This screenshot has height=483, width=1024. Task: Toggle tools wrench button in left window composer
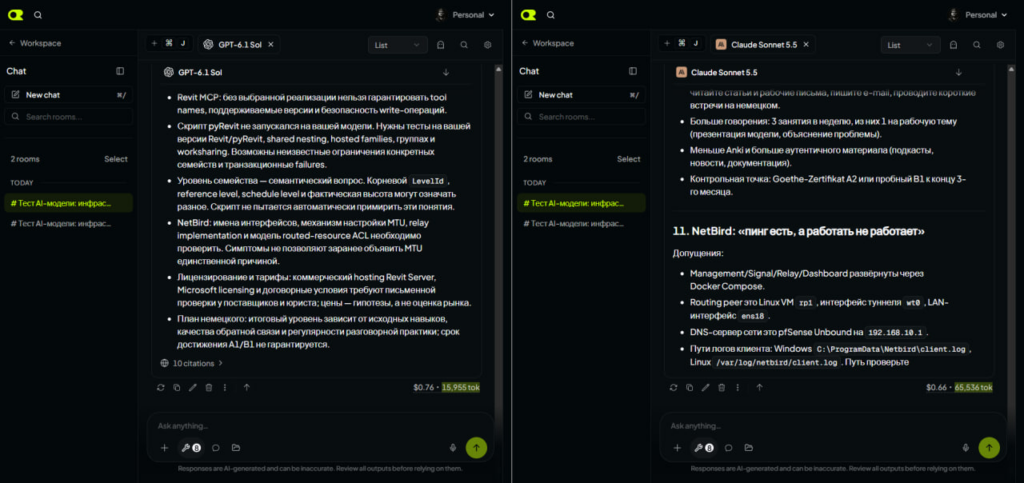click(x=190, y=448)
